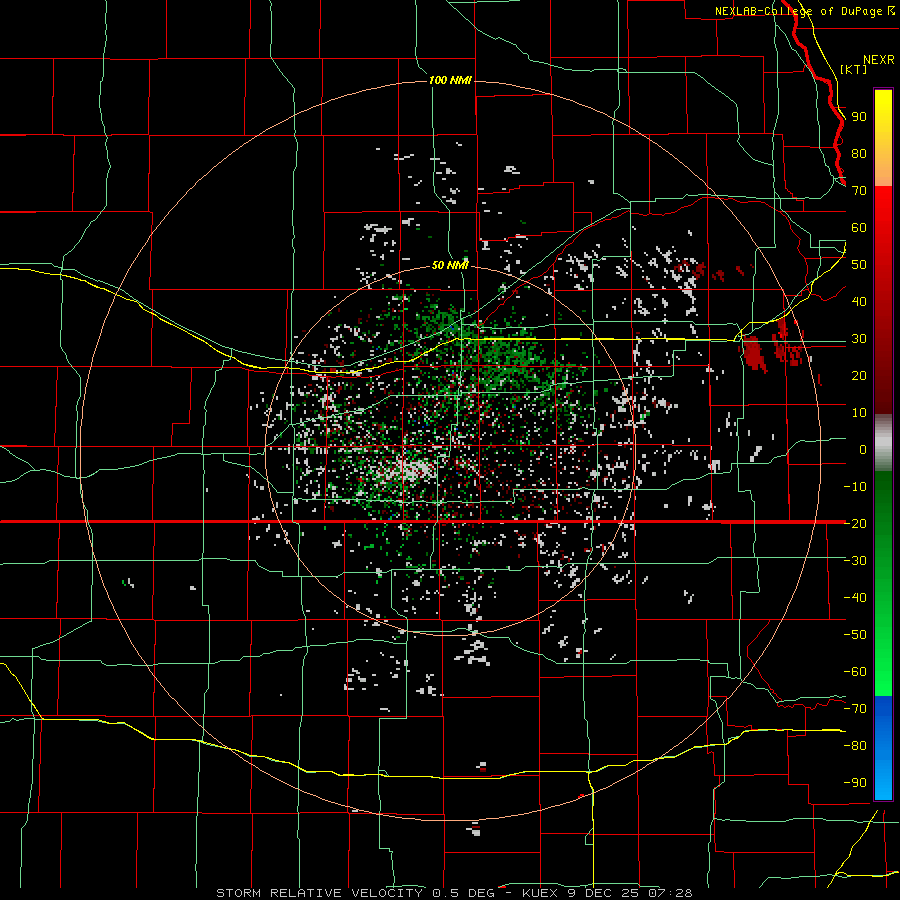
Task: Click the 40 value on velocity scale
Action: click(859, 301)
